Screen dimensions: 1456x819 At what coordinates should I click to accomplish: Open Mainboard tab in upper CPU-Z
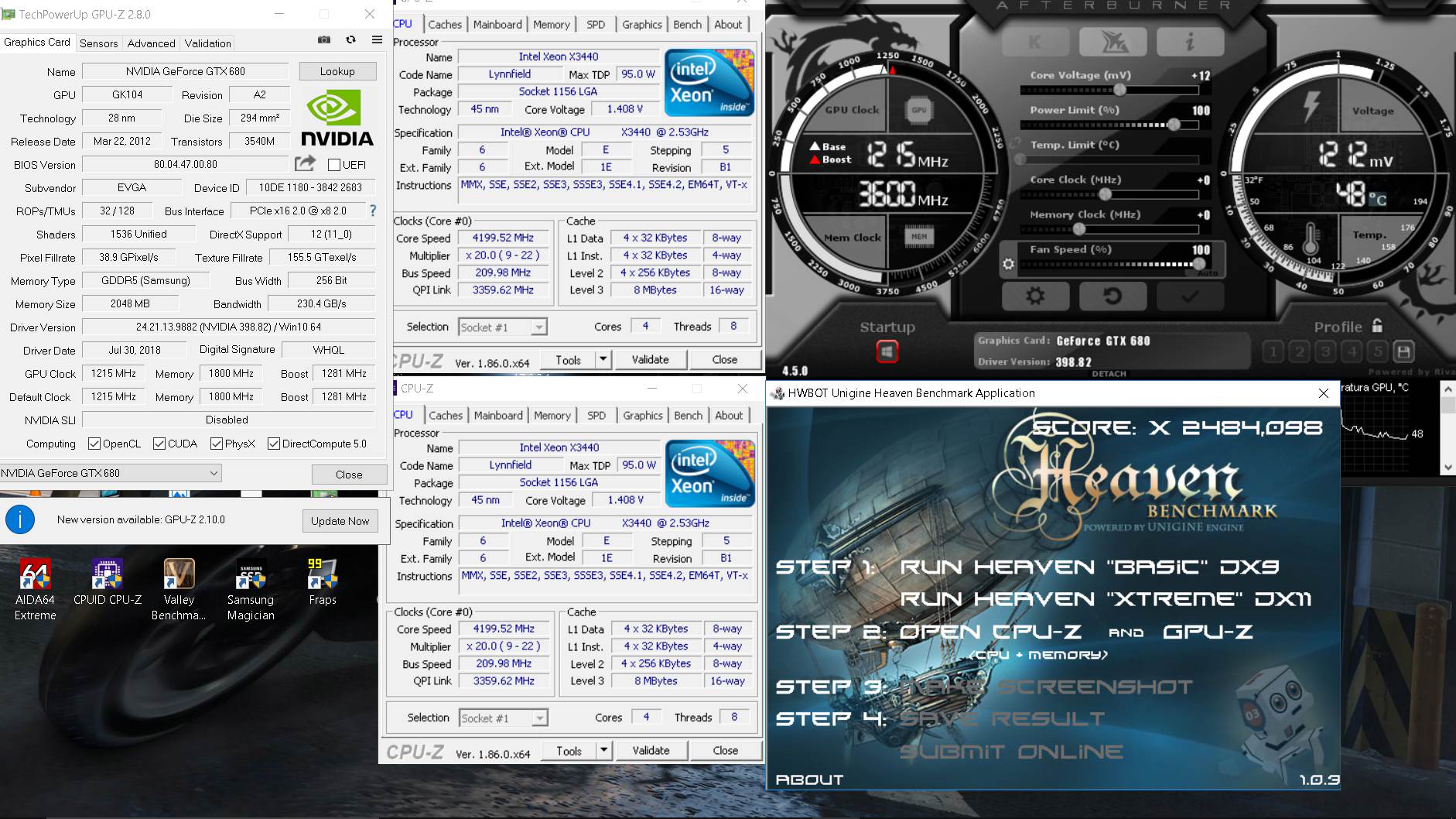tap(497, 24)
